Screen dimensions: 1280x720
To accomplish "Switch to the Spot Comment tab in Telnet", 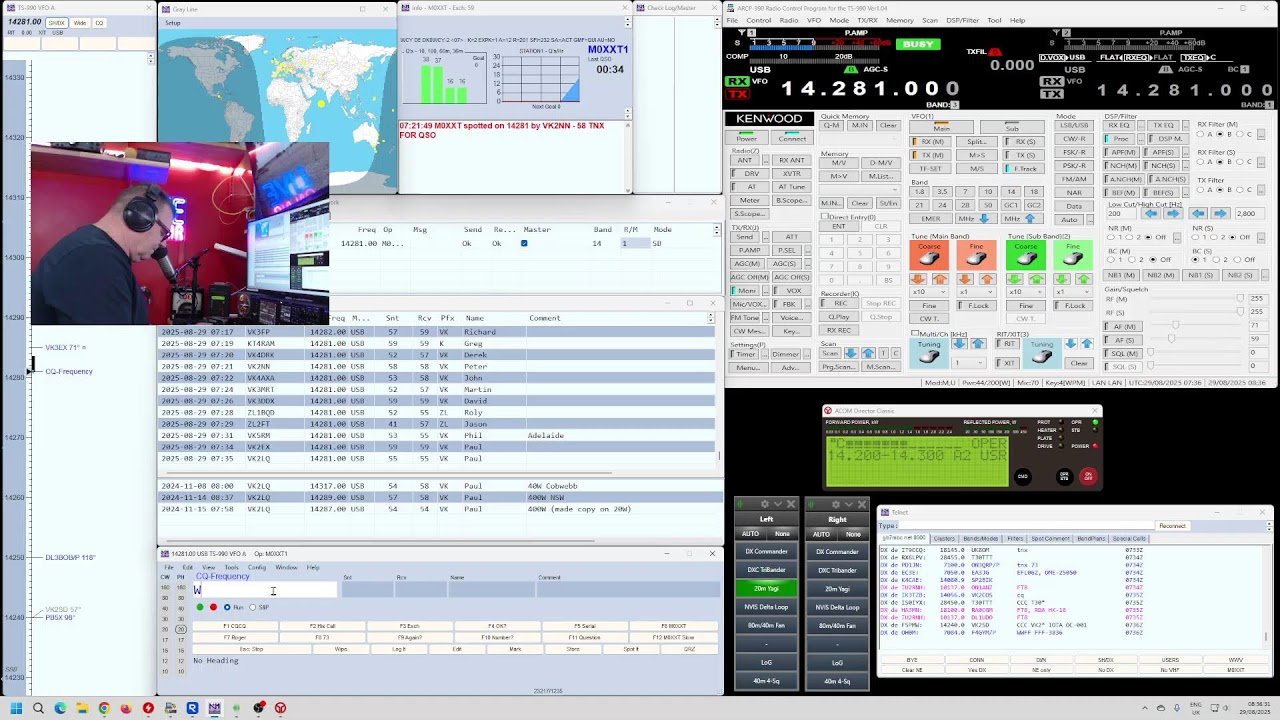I will pos(1050,538).
